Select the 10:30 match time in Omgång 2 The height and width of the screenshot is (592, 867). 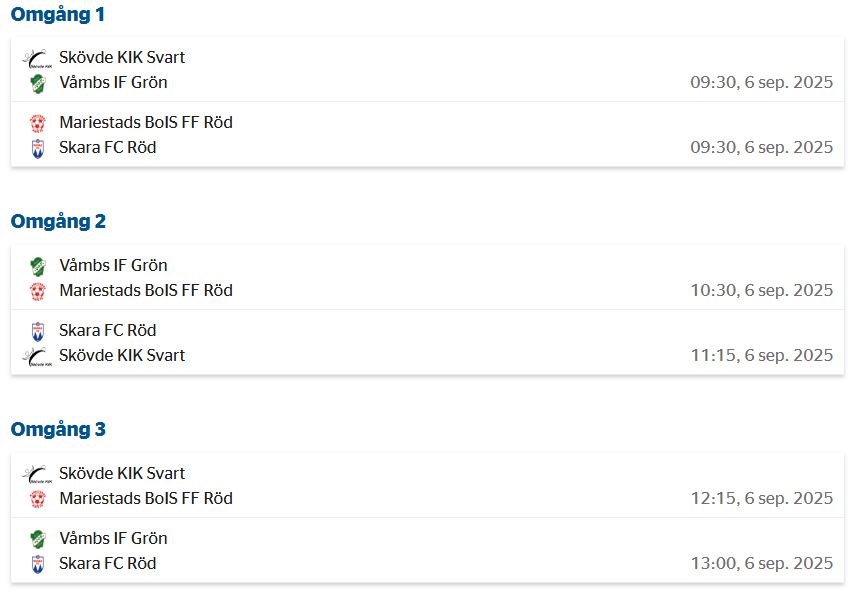761,291
